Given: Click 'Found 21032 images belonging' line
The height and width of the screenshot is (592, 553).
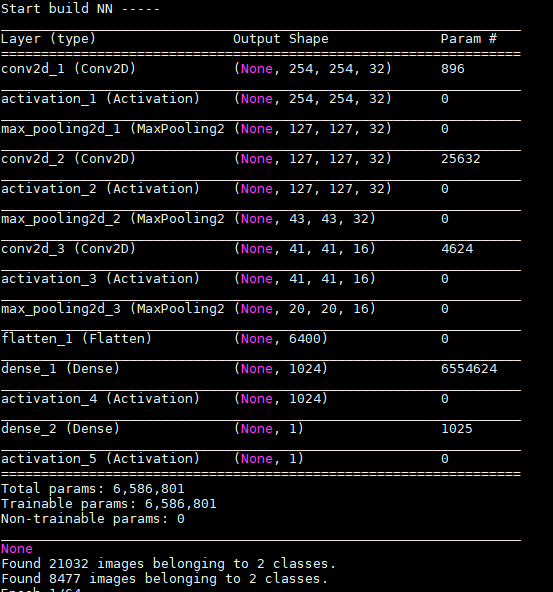Looking at the screenshot, I should (x=168, y=564).
